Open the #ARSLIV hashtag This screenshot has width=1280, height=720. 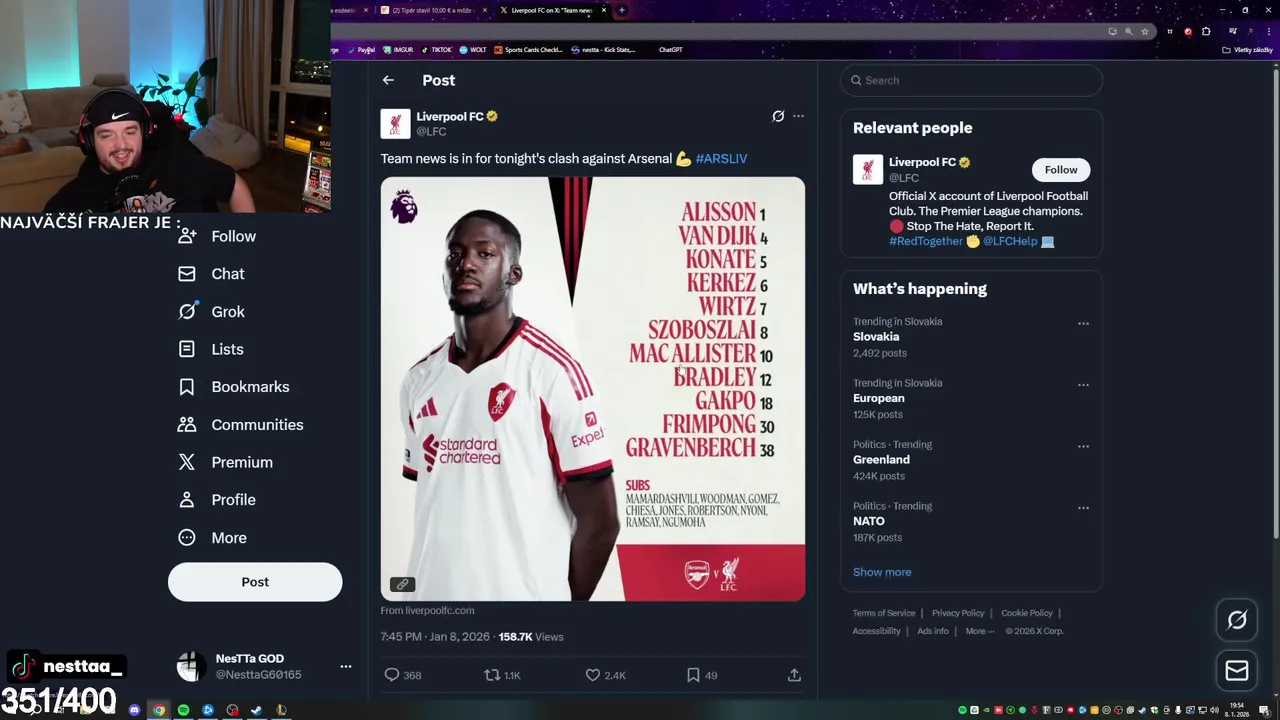pos(721,158)
